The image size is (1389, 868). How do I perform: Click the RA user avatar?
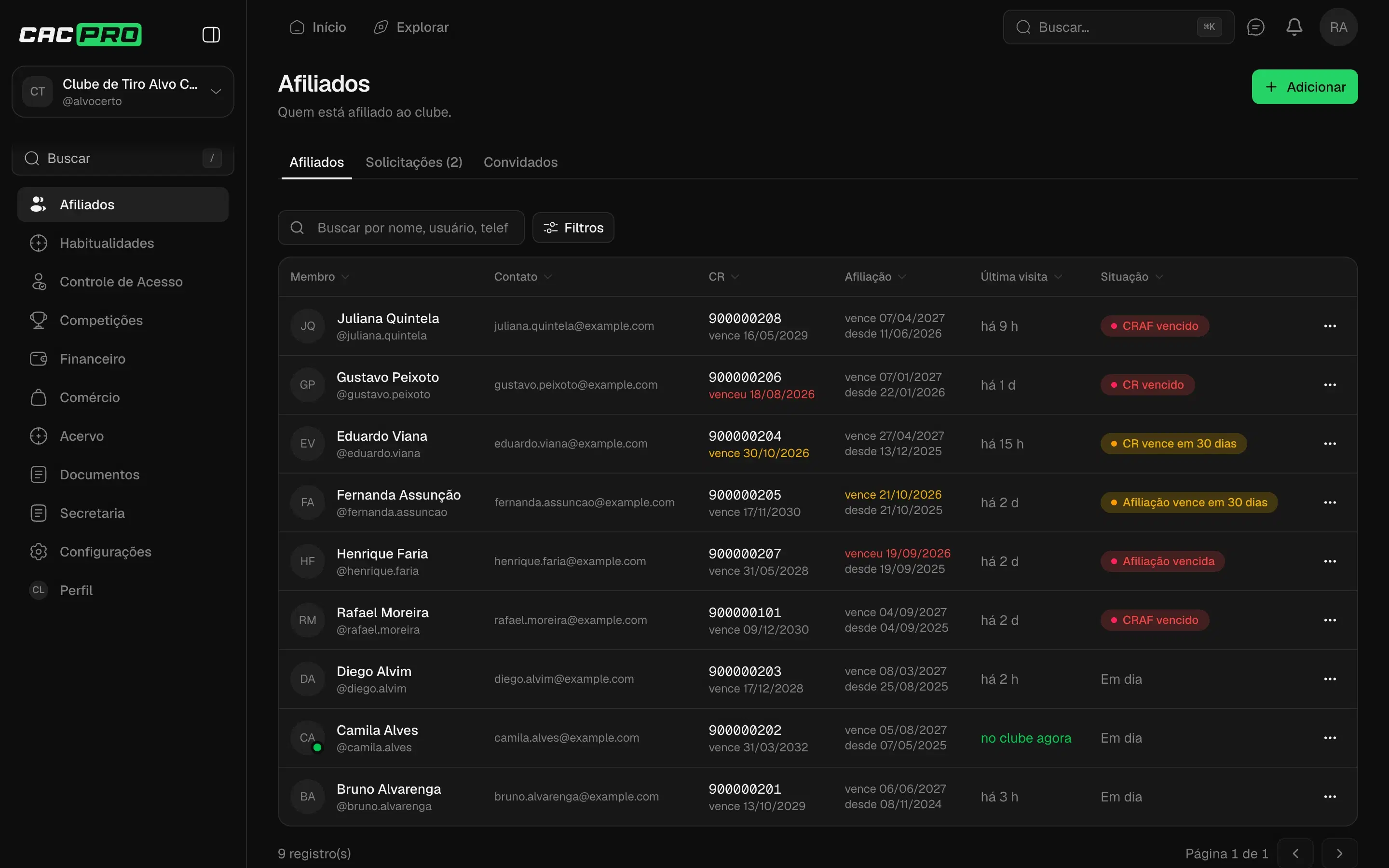(x=1338, y=27)
